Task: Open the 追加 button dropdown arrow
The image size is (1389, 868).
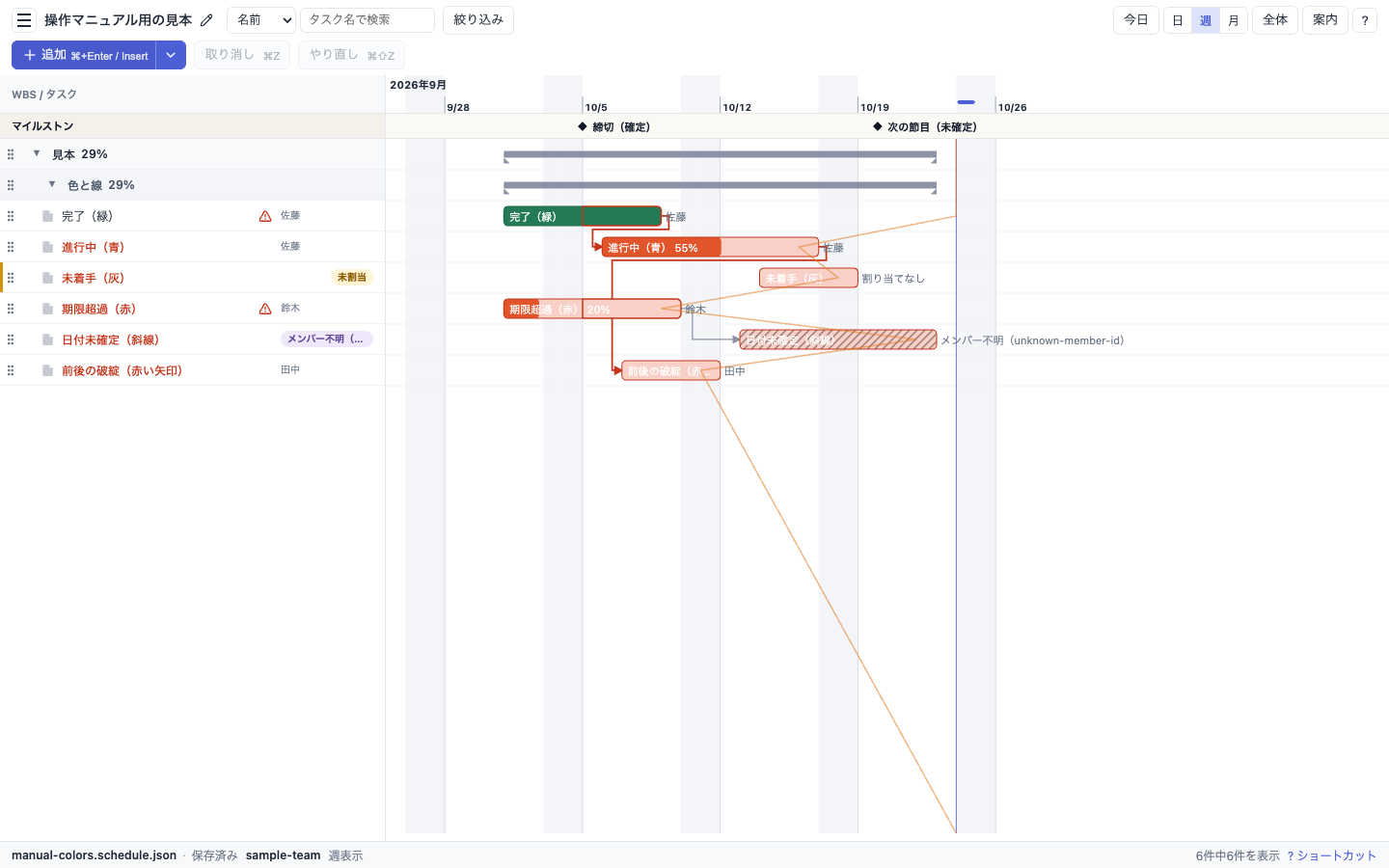Action: click(171, 55)
